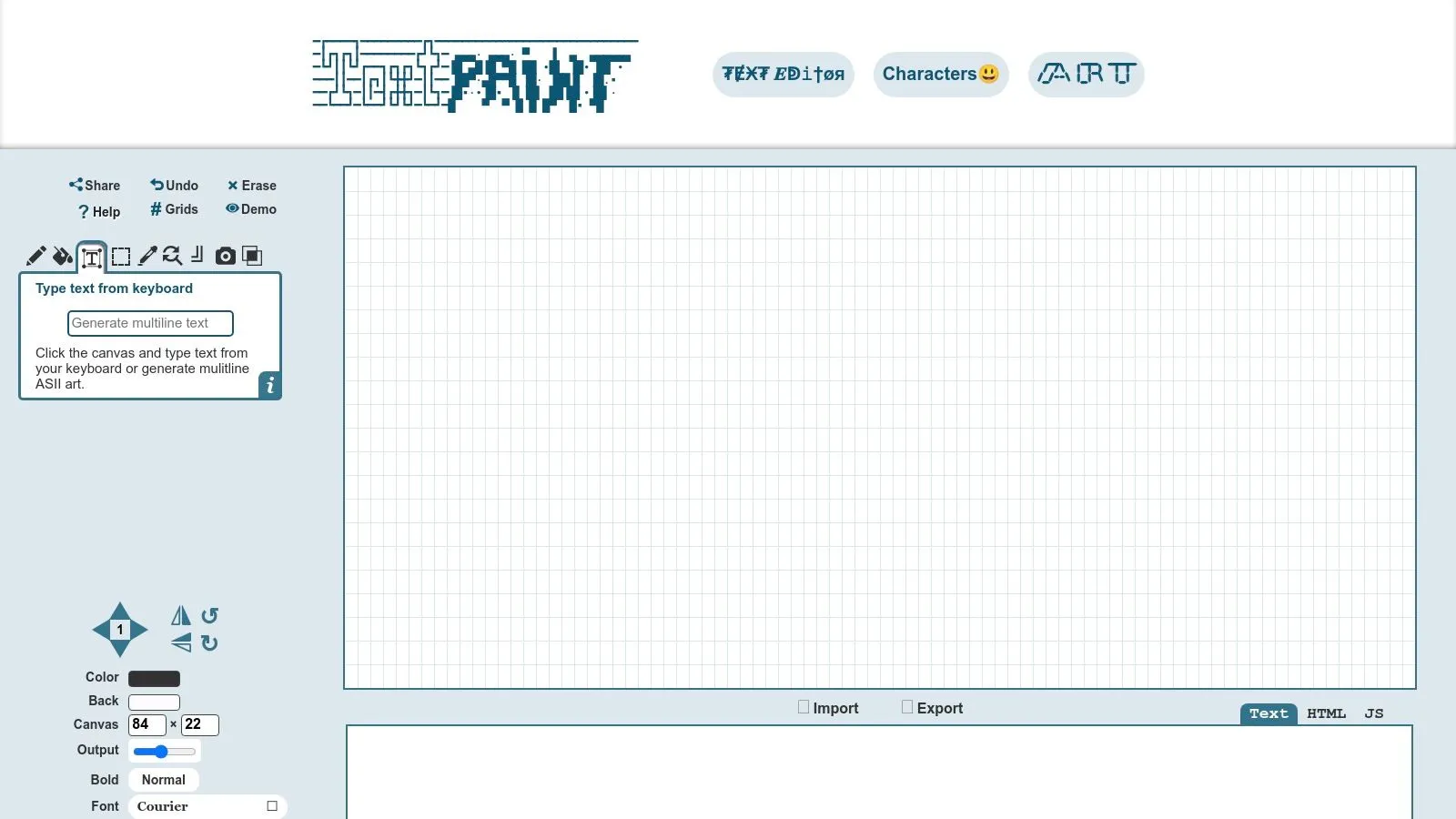Select the Pencil drawing tool
This screenshot has width=1456, height=819.
(36, 256)
